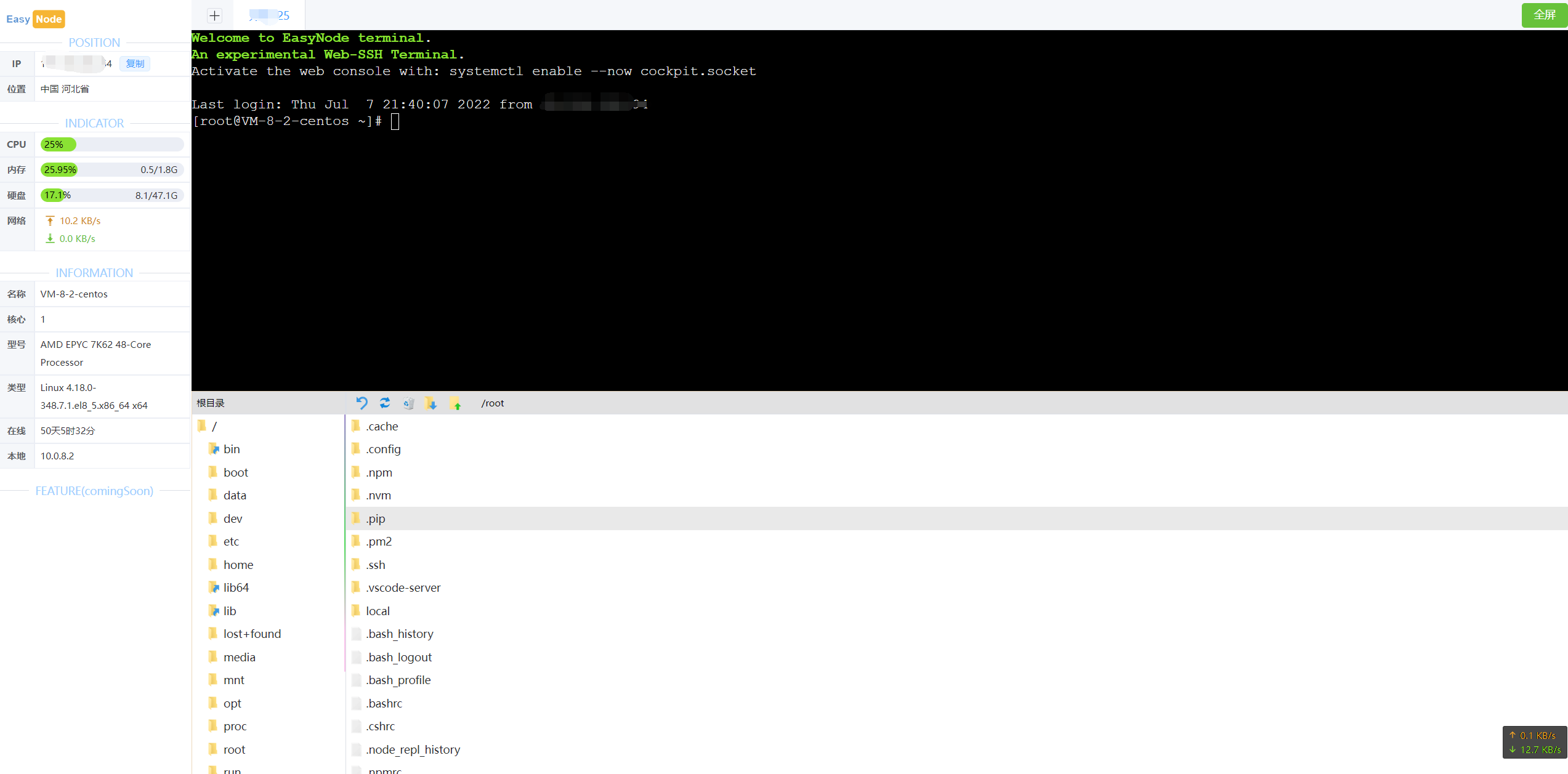The height and width of the screenshot is (774, 1568).
Task: Click the recycle bin delete icon
Action: click(x=408, y=403)
